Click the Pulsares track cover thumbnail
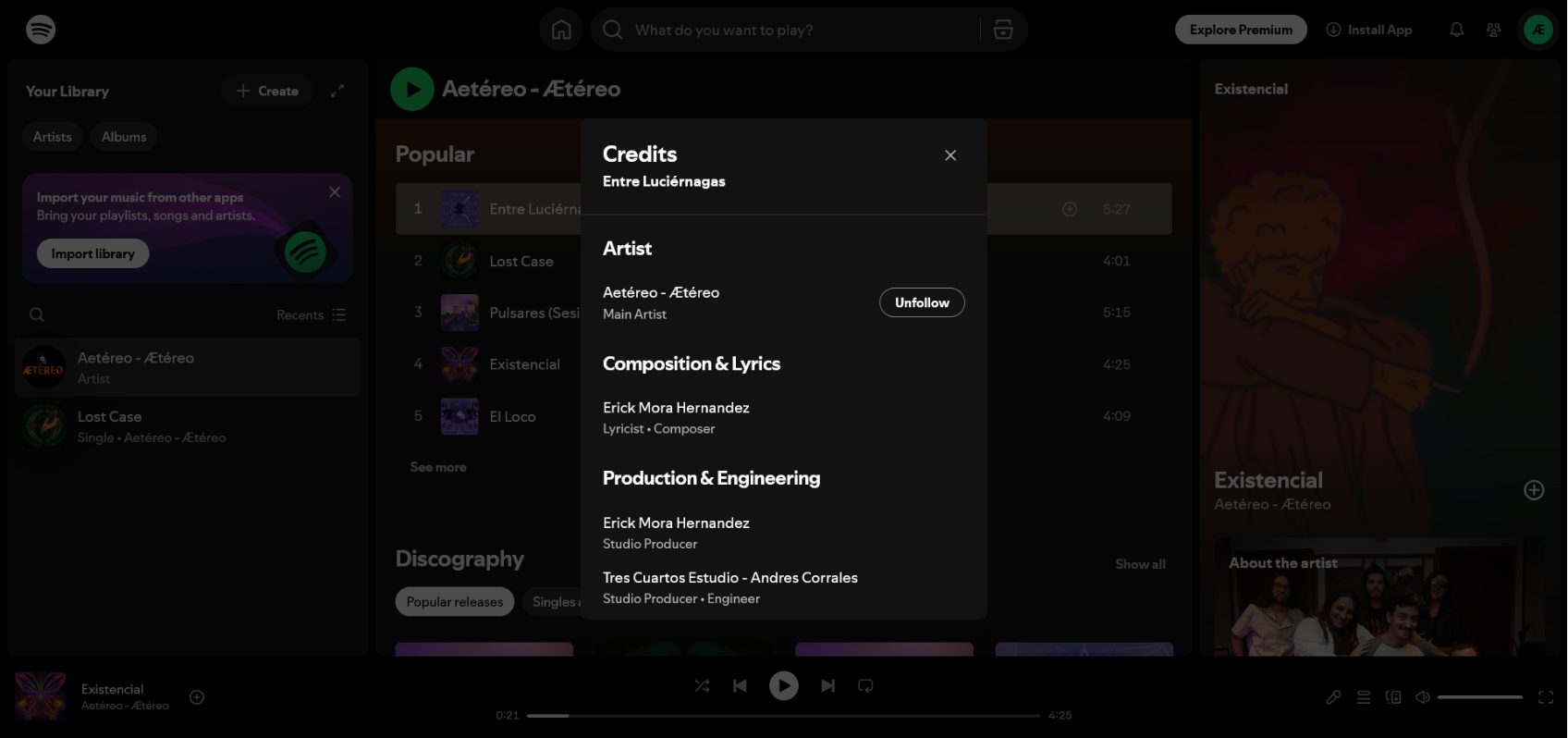The image size is (1568, 738). 459,313
